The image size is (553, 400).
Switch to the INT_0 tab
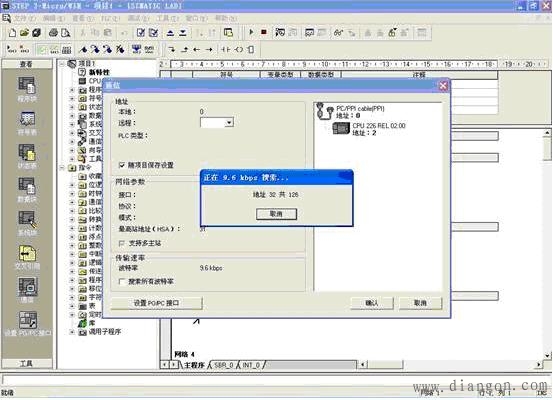251,365
